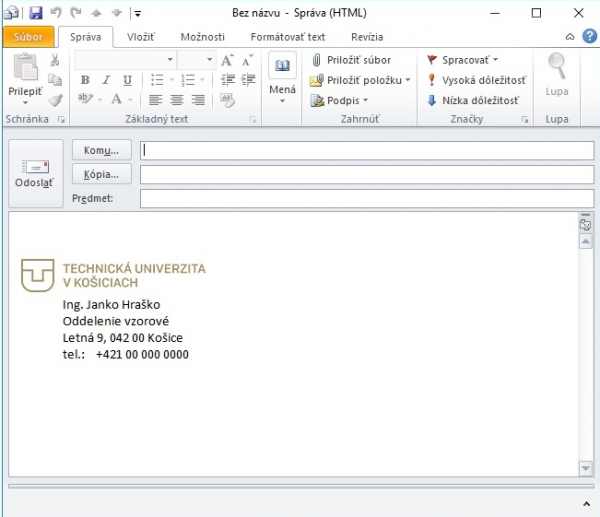Screen dimensions: 600x517
Task: Click the Save icon in the quick access toolbar
Action: [36, 13]
